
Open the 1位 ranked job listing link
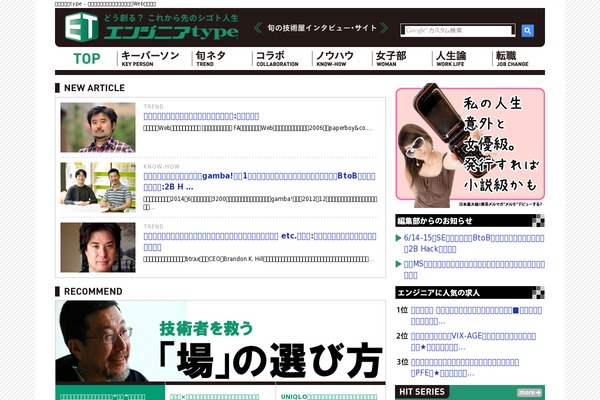click(476, 316)
